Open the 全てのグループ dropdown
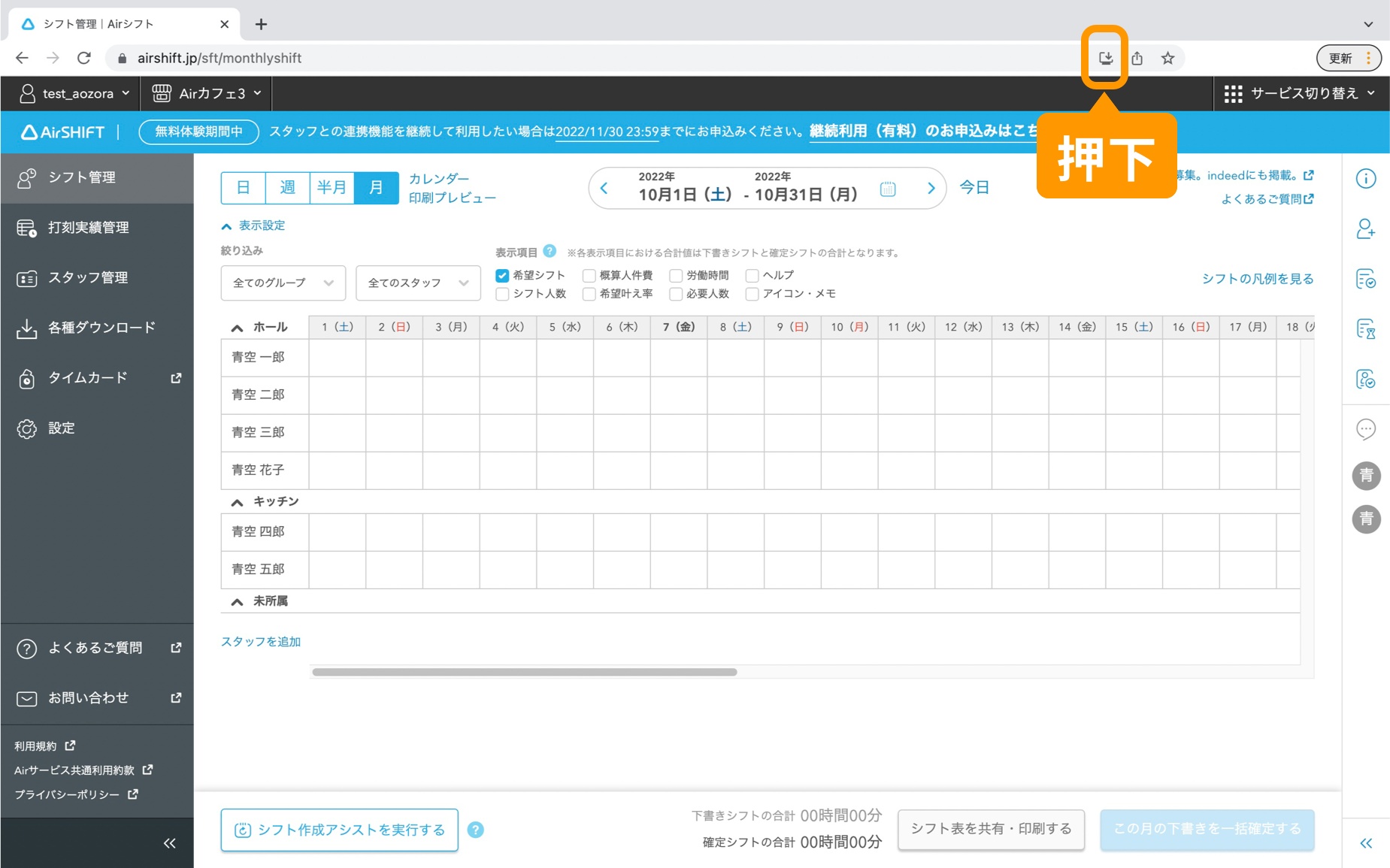This screenshot has height=868, width=1390. [x=283, y=283]
